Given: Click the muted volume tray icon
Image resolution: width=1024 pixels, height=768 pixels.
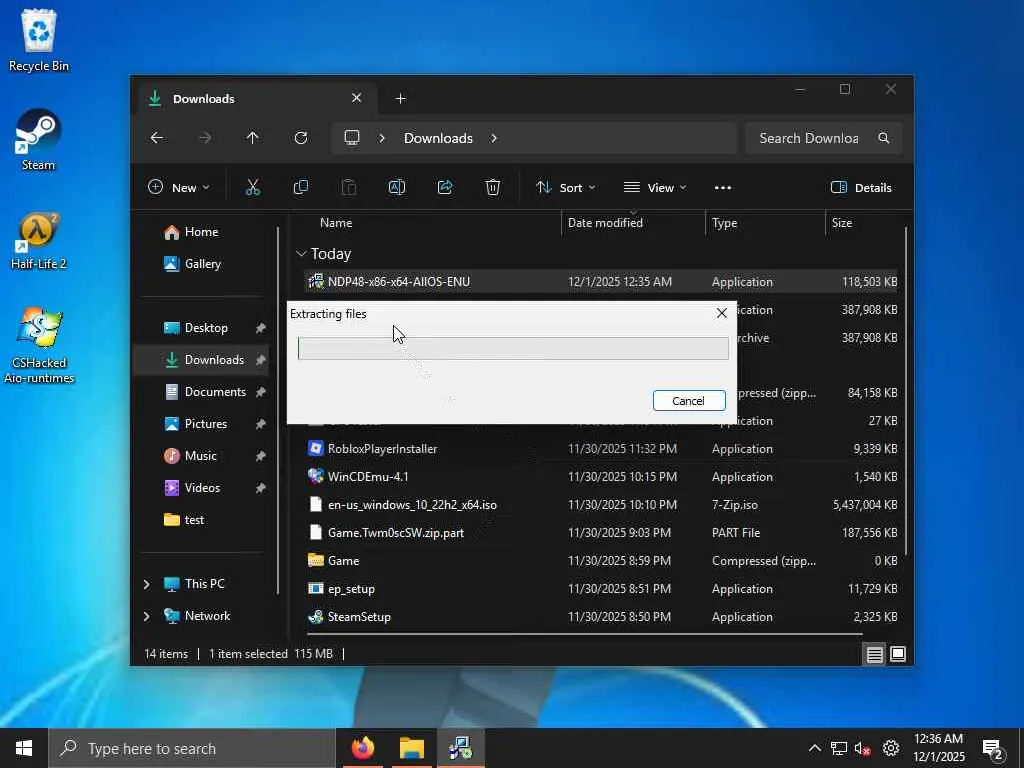Looking at the screenshot, I should click(x=862, y=748).
